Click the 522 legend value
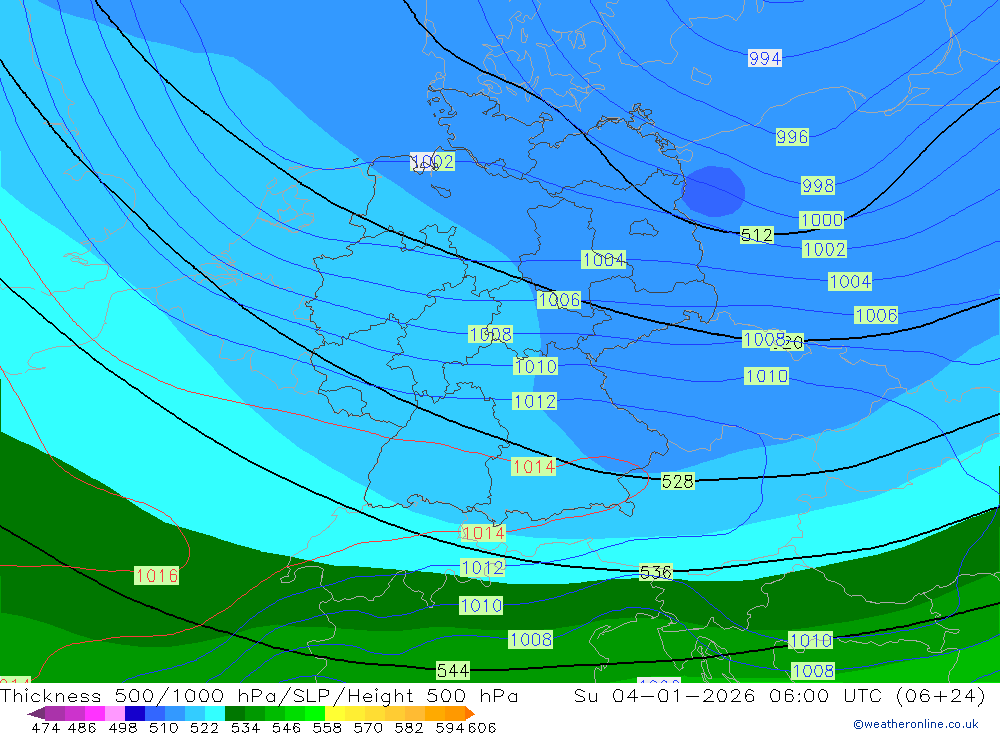The width and height of the screenshot is (1000, 733). (x=203, y=727)
